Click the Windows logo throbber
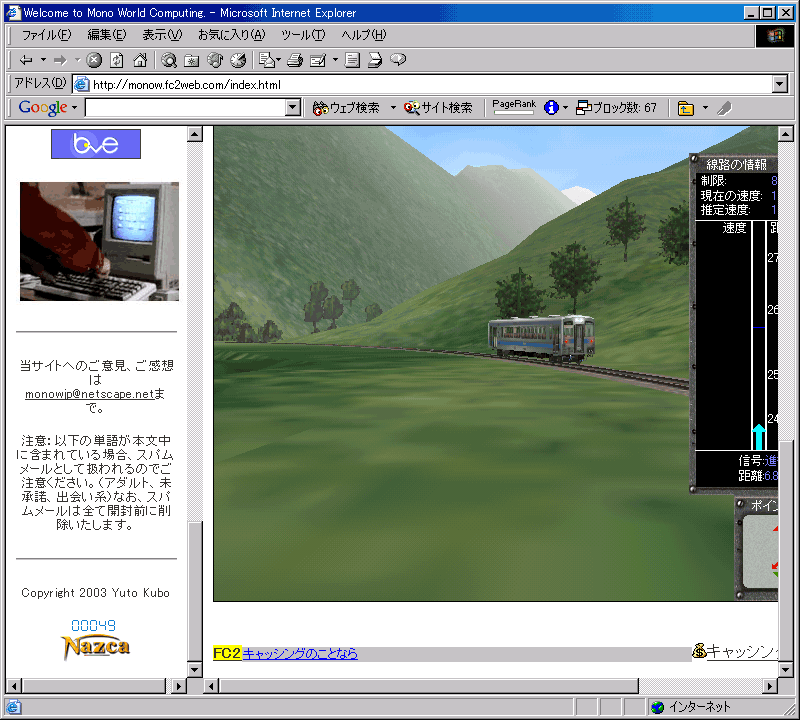 774,36
